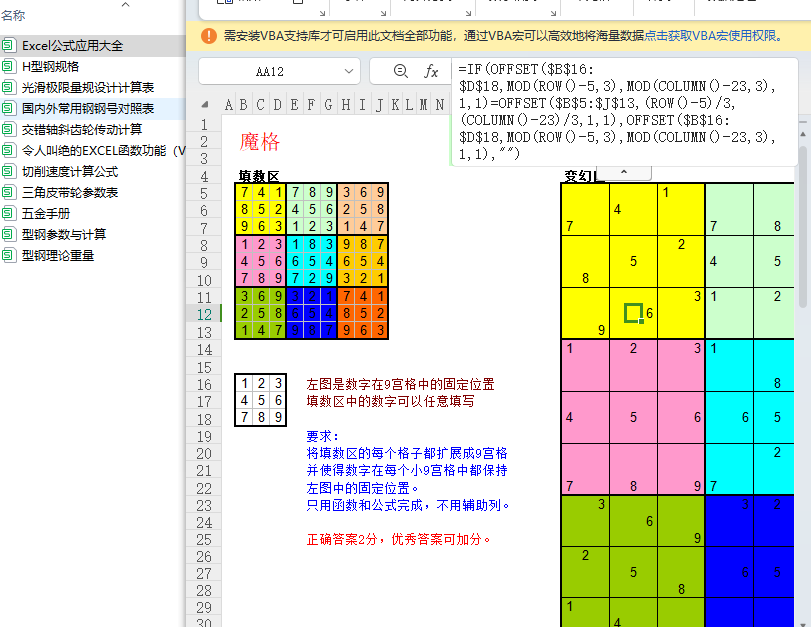Open the Excel公式应用大全 file
The width and height of the screenshot is (811, 627).
click(x=72, y=46)
